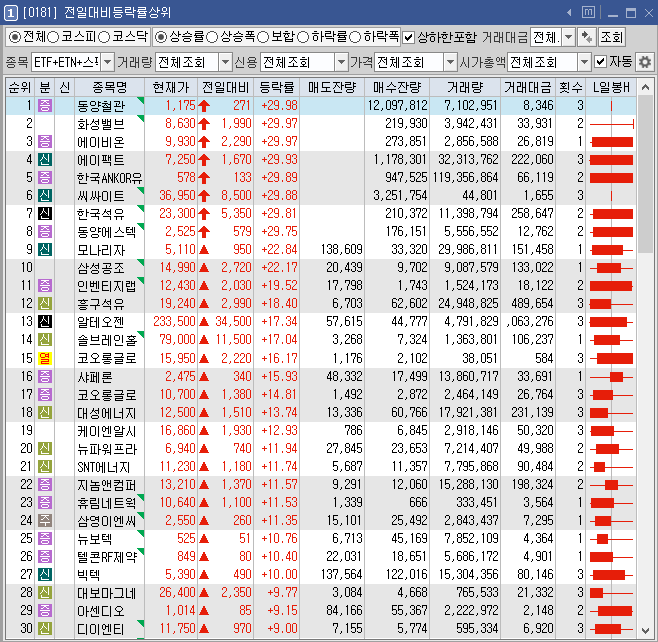Click the scrollbar down arrow
Image resolution: width=658 pixels, height=642 pixels.
point(645,630)
